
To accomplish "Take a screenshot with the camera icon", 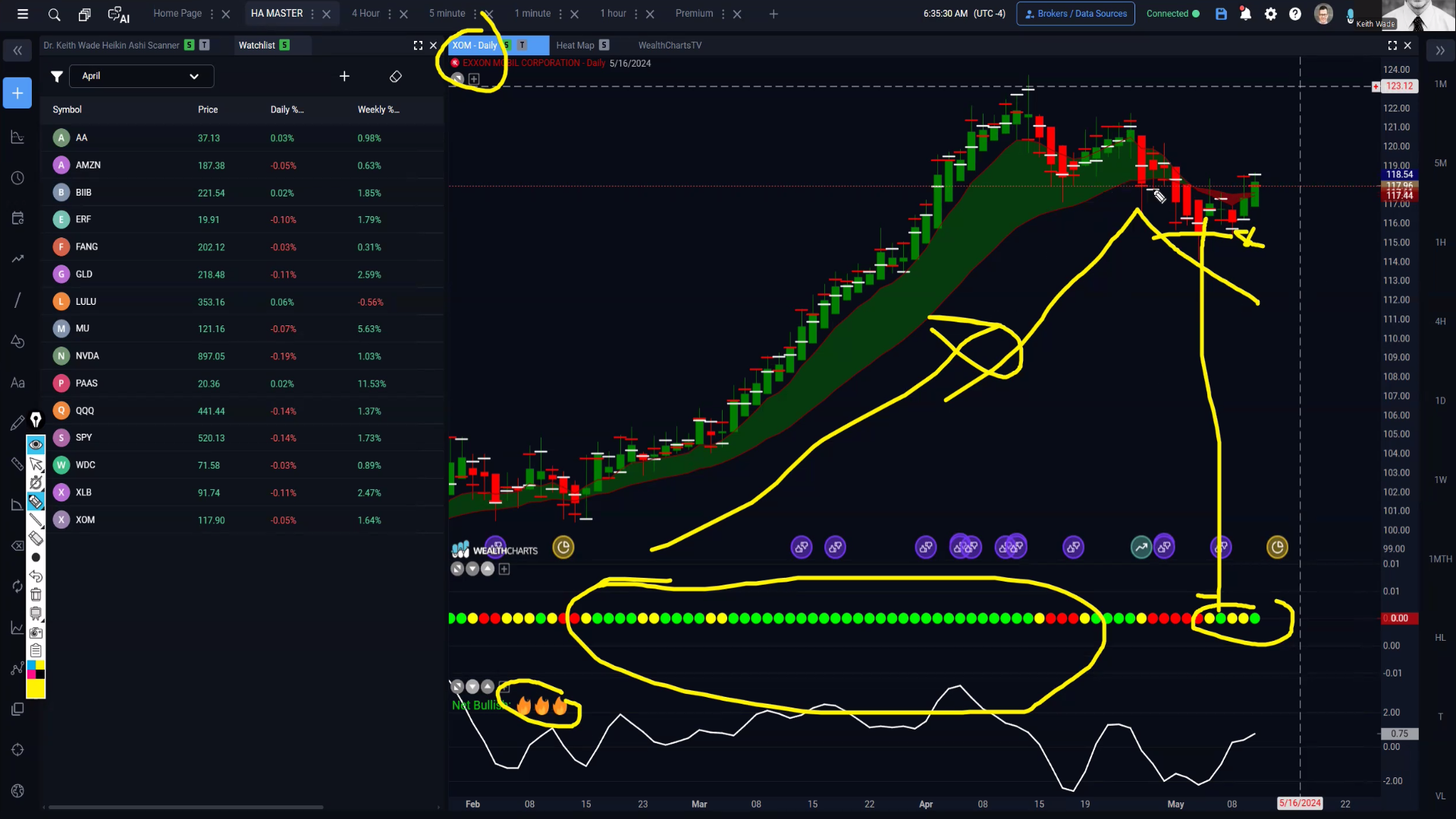I will pos(36,632).
